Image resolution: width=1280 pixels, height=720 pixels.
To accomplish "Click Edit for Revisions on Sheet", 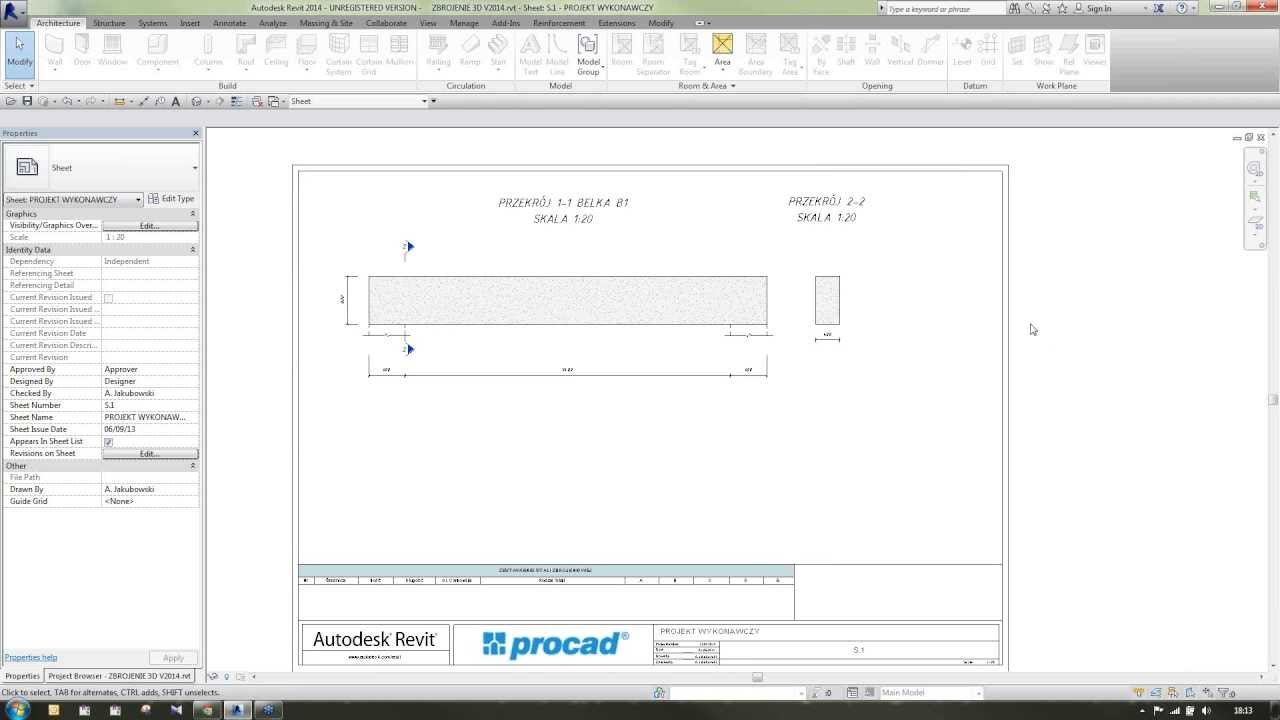I will tap(150, 453).
